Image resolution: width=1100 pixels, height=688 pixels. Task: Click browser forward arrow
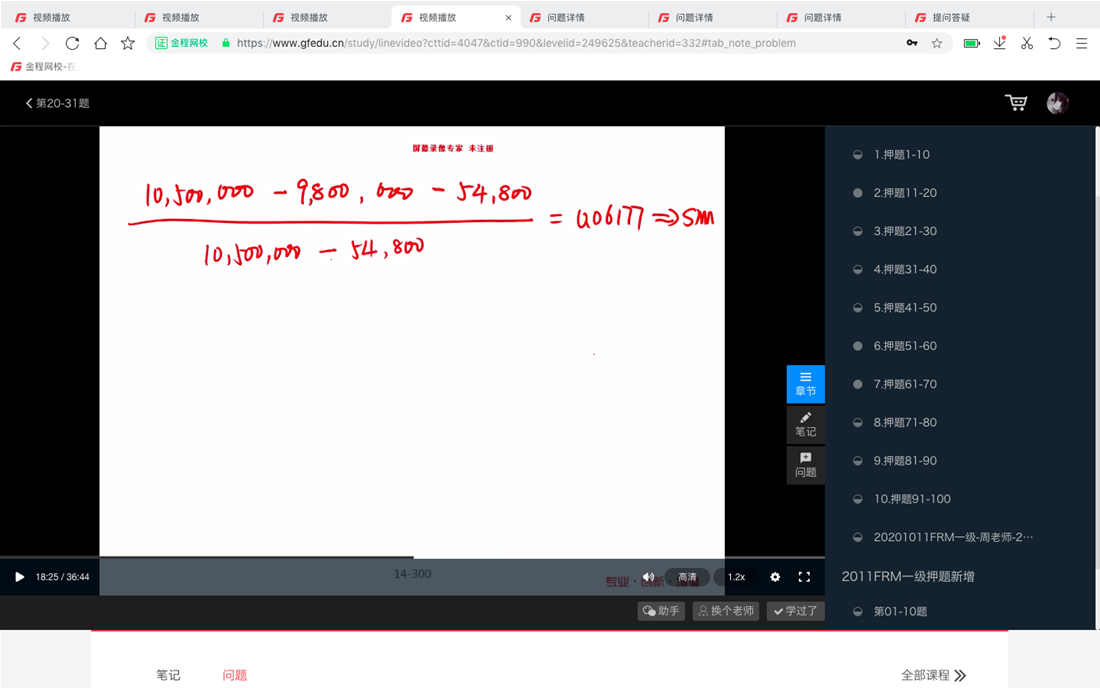(45, 43)
